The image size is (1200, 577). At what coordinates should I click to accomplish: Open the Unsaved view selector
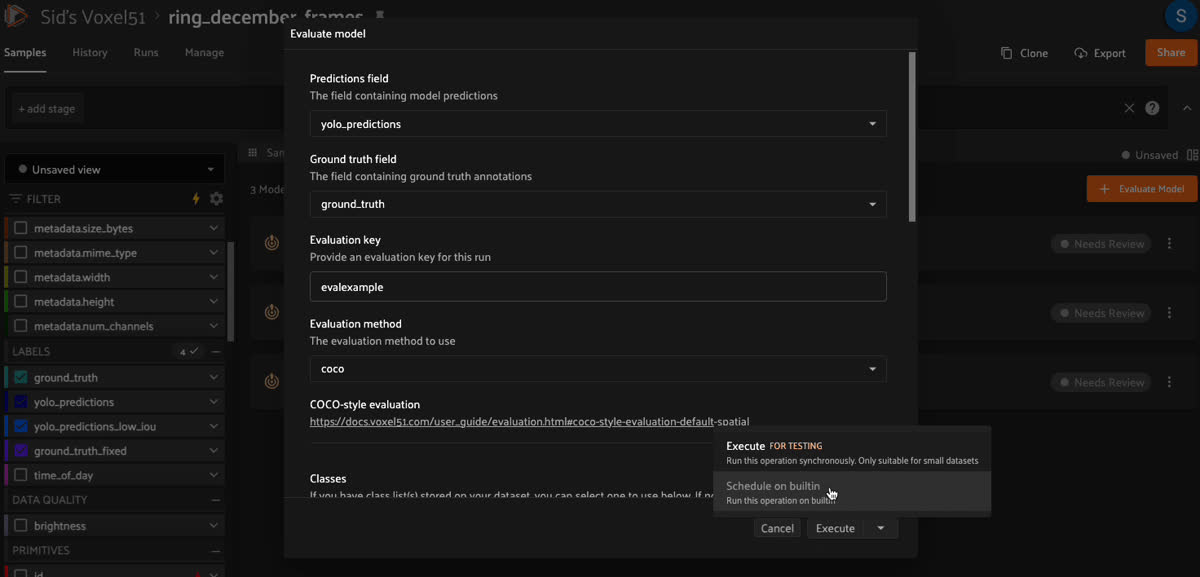(x=115, y=170)
